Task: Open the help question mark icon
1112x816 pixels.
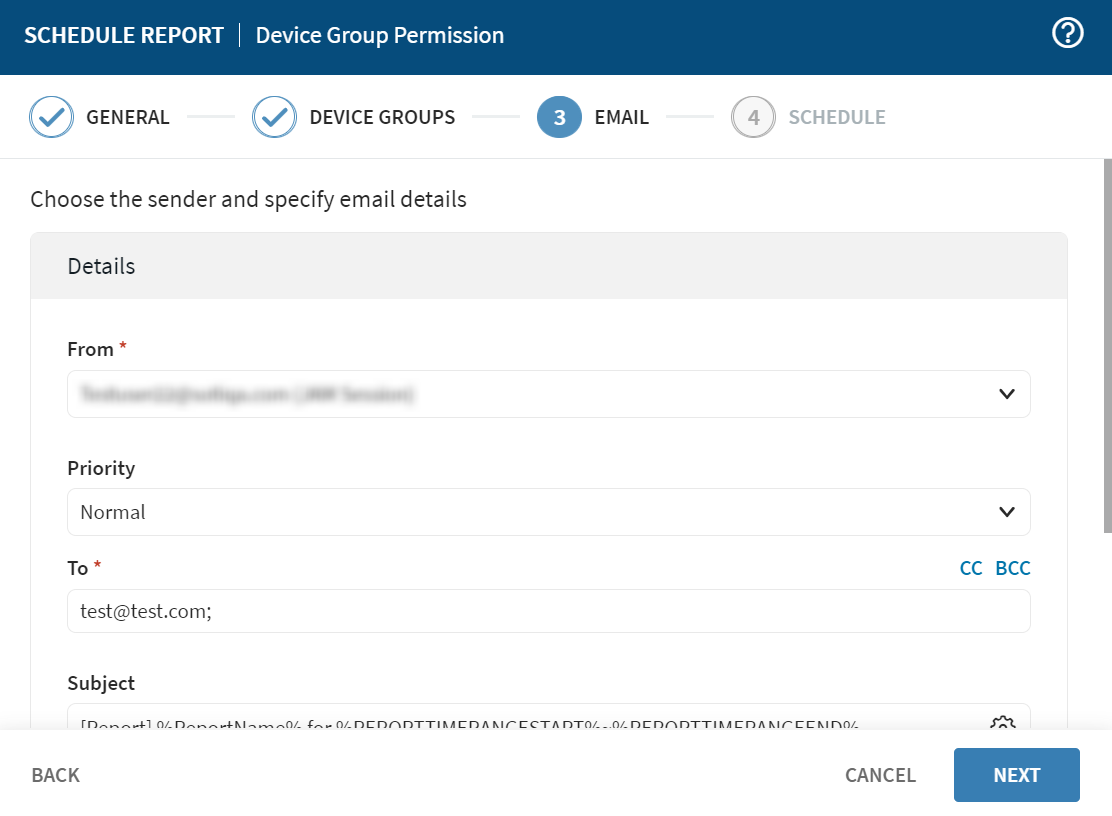Action: [x=1068, y=34]
